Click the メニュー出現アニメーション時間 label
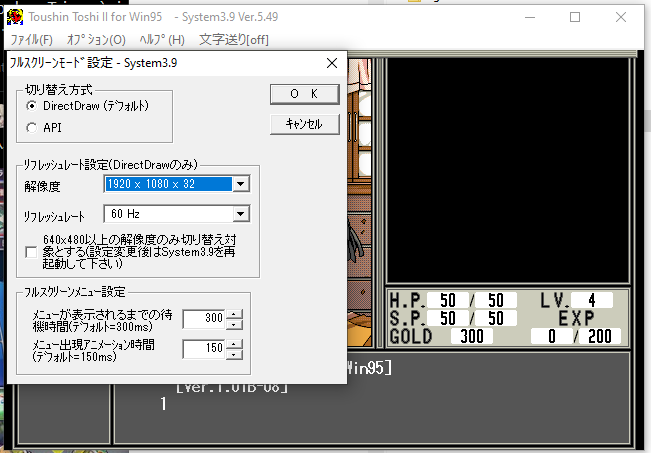Screen dimensions: 651x453 click(93, 350)
